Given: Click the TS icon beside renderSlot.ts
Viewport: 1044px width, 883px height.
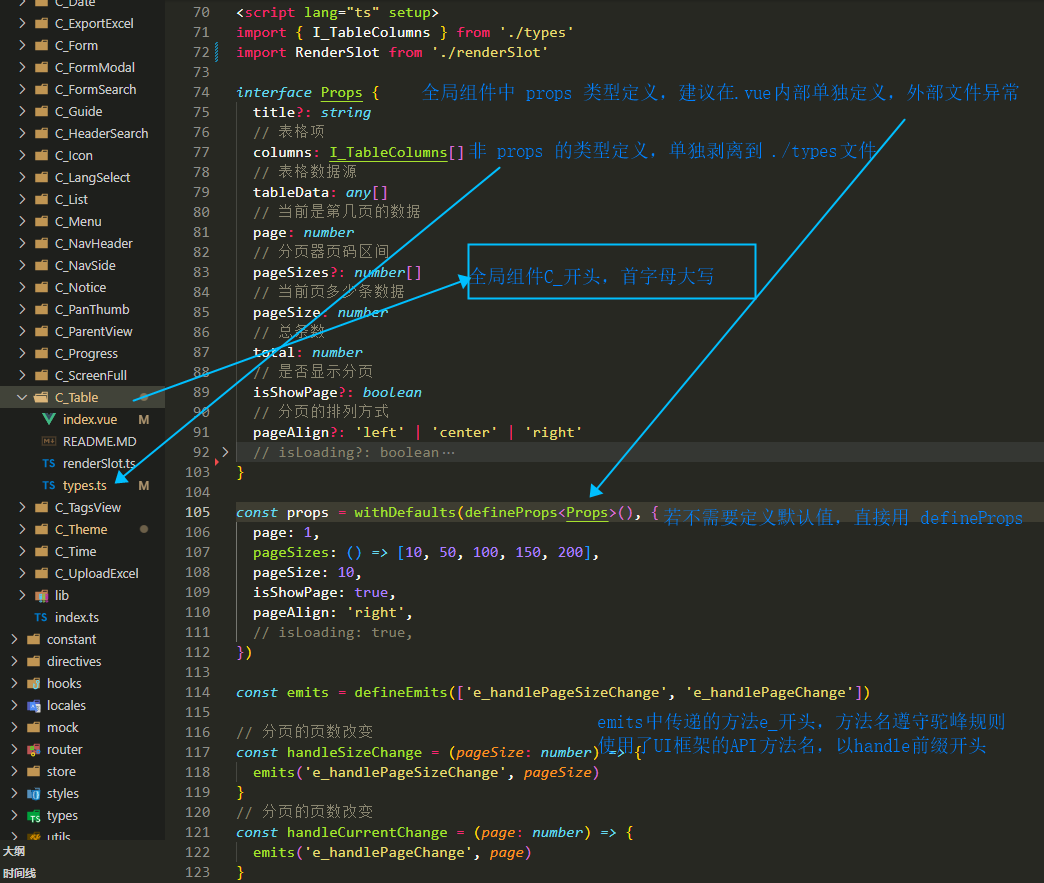Looking at the screenshot, I should pos(49,463).
